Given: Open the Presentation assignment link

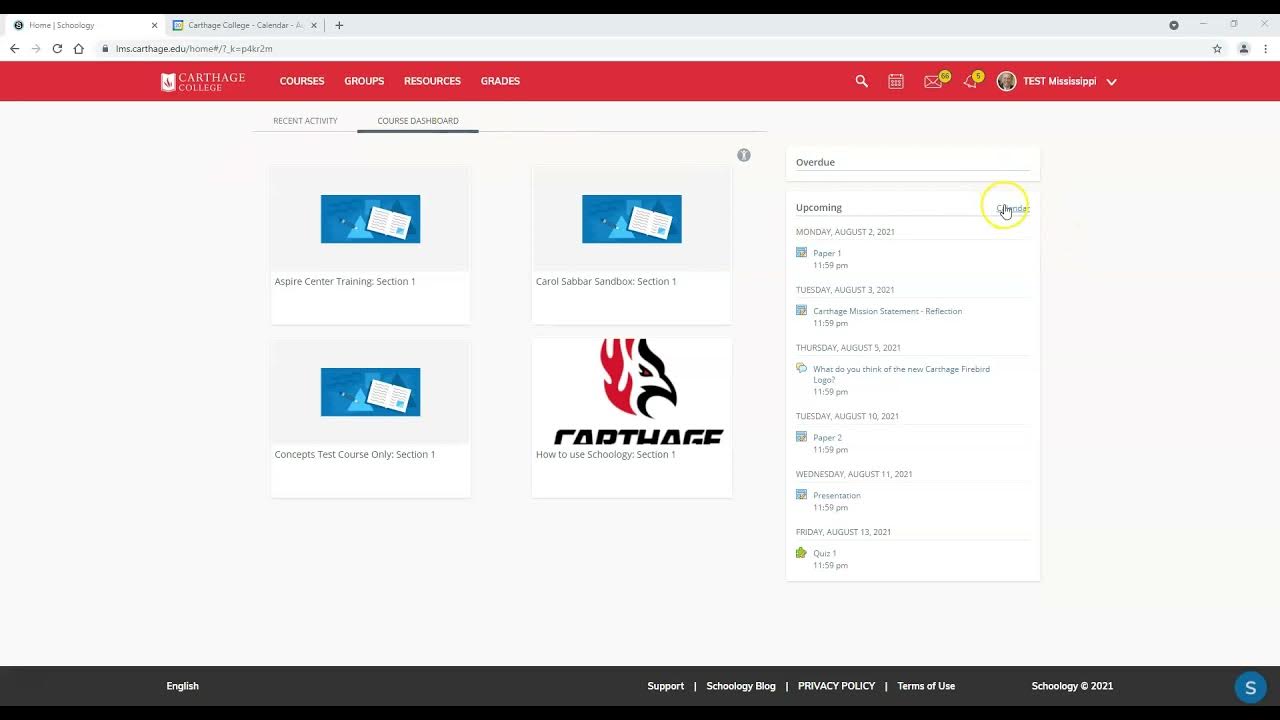Looking at the screenshot, I should 836,495.
